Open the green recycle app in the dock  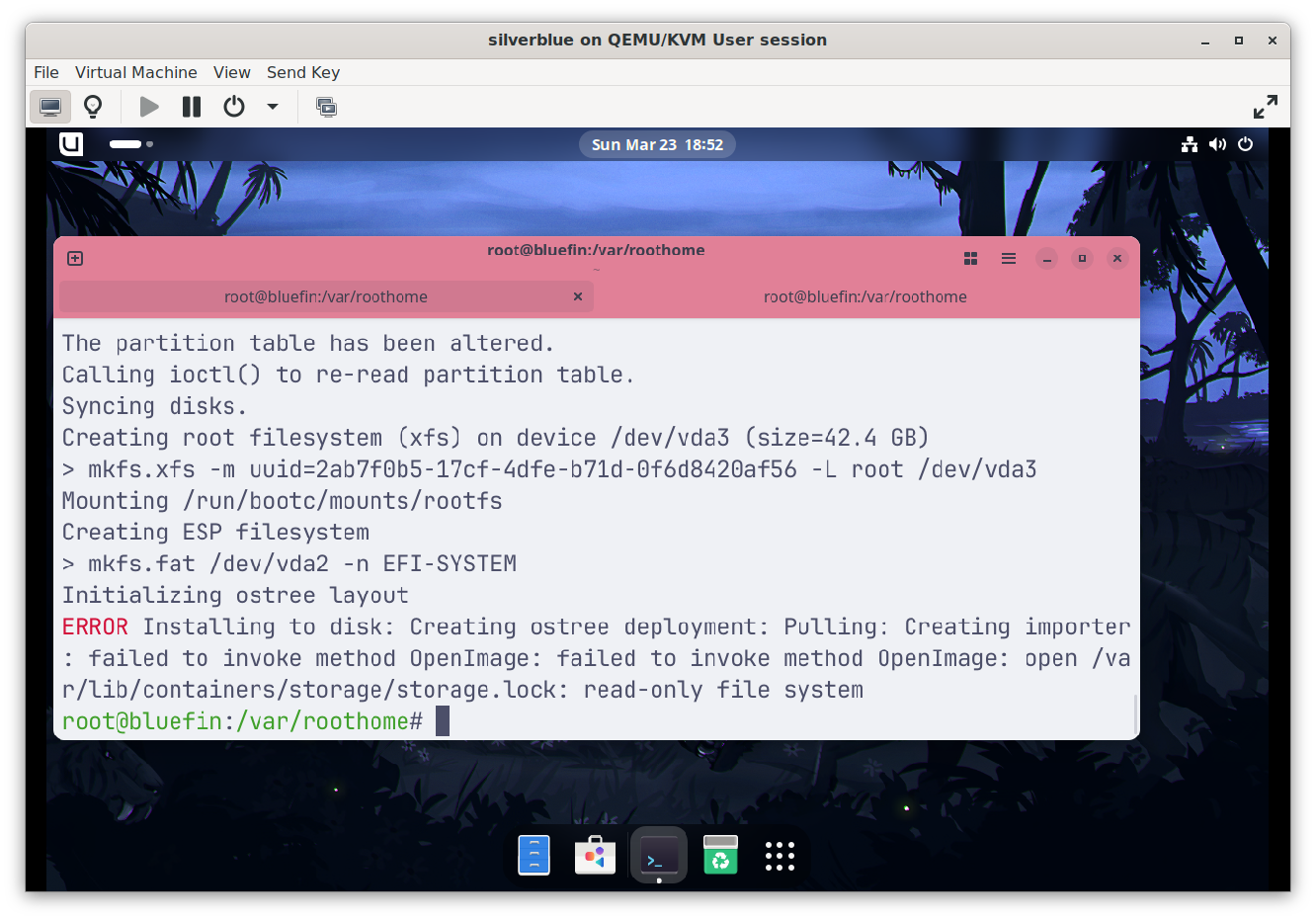(720, 856)
